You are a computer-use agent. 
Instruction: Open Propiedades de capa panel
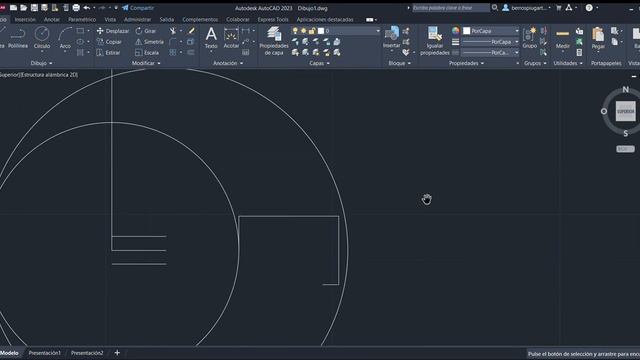pyautogui.click(x=273, y=41)
